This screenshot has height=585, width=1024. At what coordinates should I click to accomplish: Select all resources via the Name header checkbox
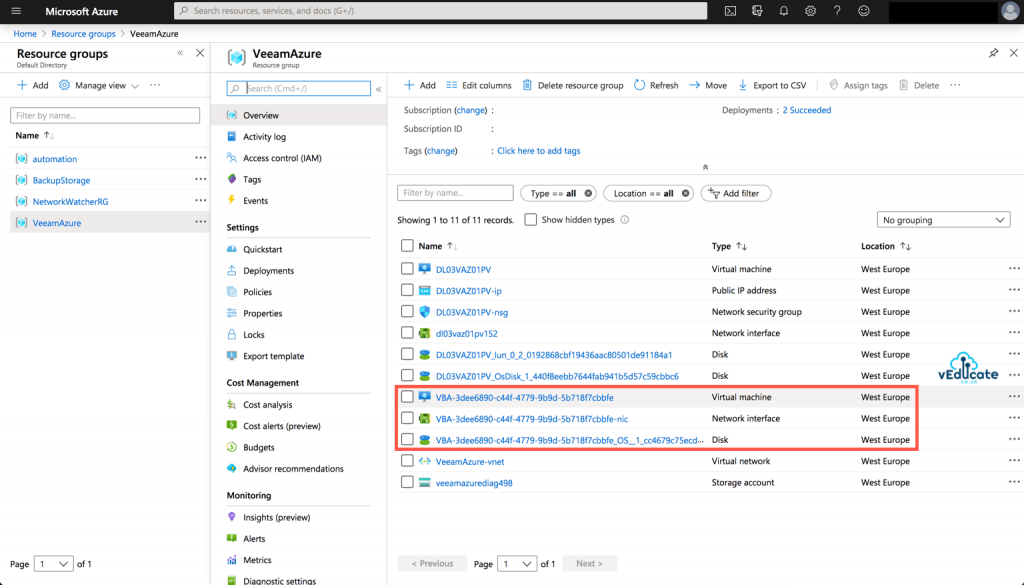point(408,246)
